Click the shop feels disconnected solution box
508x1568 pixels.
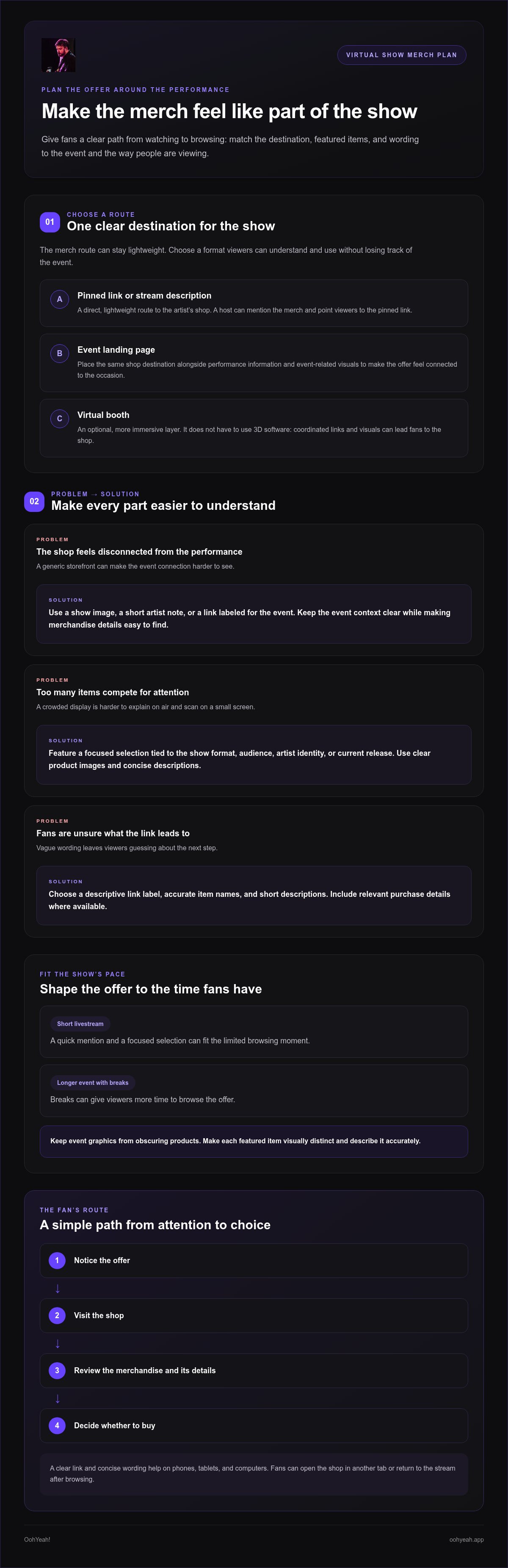click(x=254, y=614)
